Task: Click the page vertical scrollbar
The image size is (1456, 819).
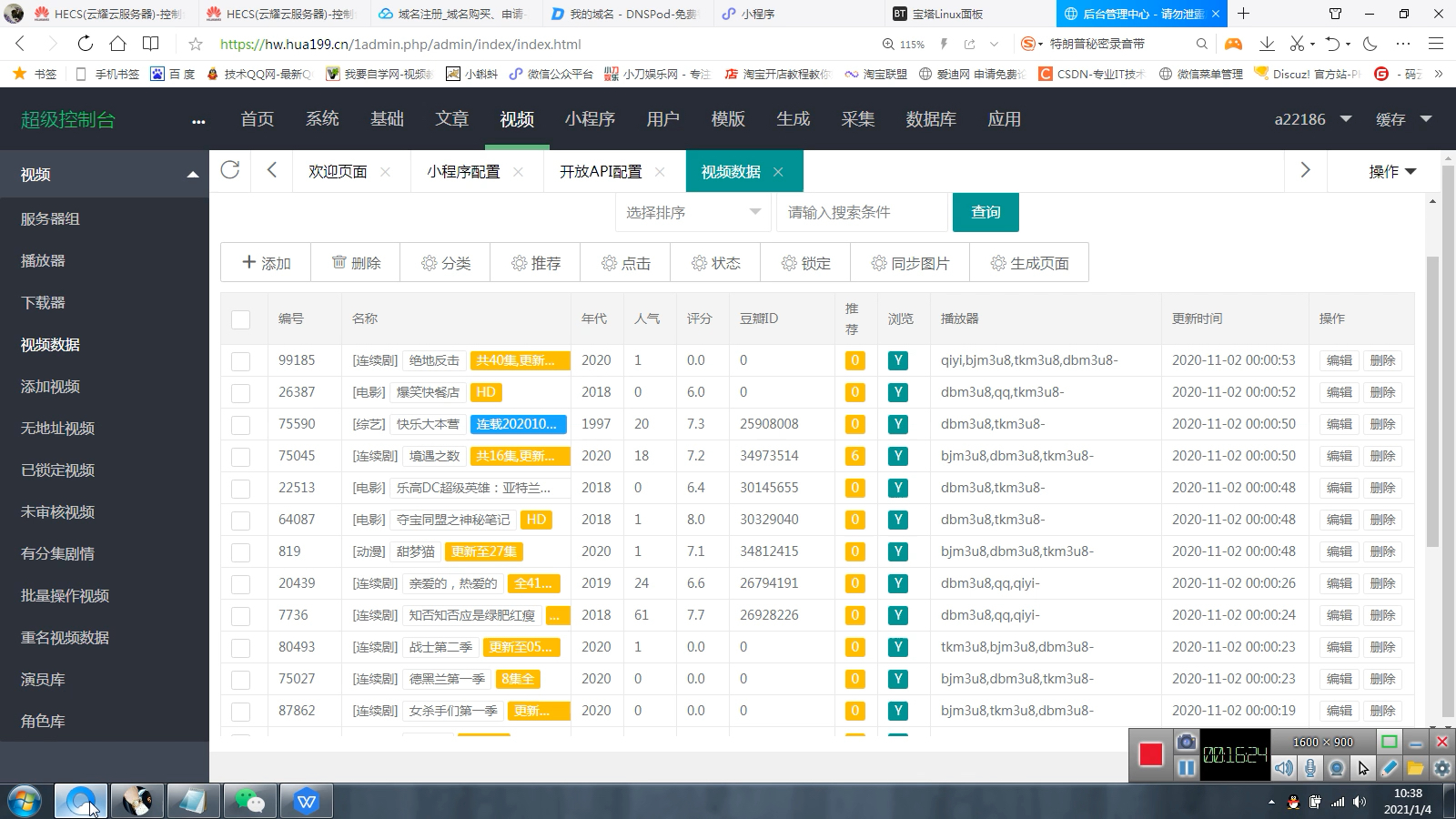Action: point(1433,400)
